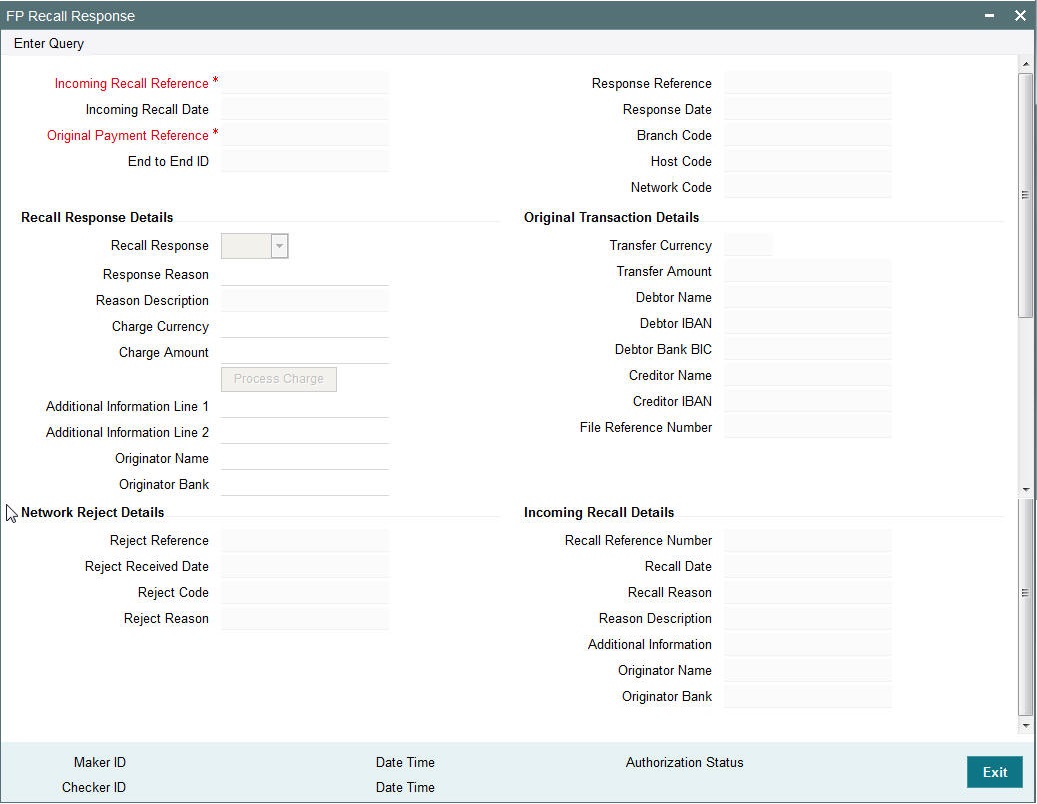
Task: Click the File Reference Number field
Action: coord(808,427)
